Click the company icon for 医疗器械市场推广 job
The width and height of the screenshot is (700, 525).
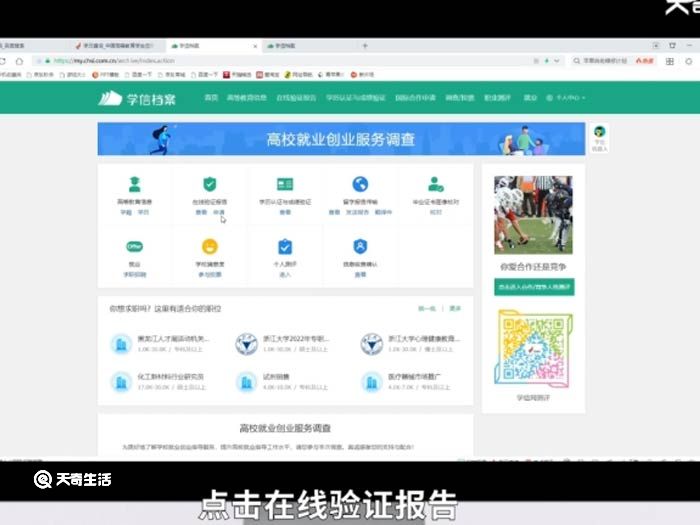[371, 382]
